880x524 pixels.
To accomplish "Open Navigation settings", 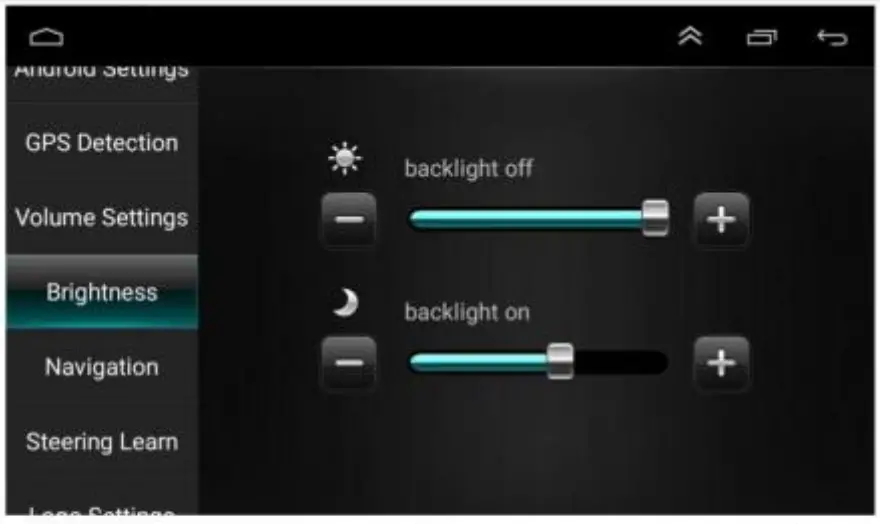I will (102, 367).
